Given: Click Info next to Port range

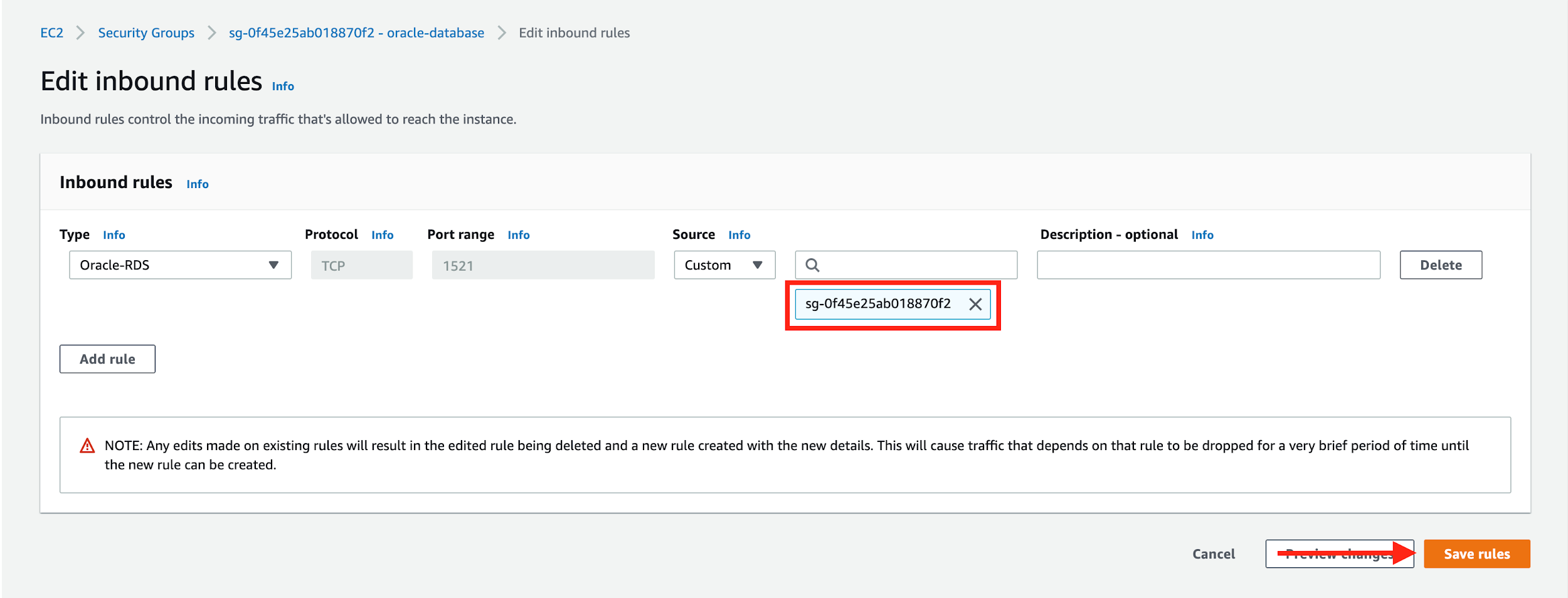Looking at the screenshot, I should tap(519, 234).
